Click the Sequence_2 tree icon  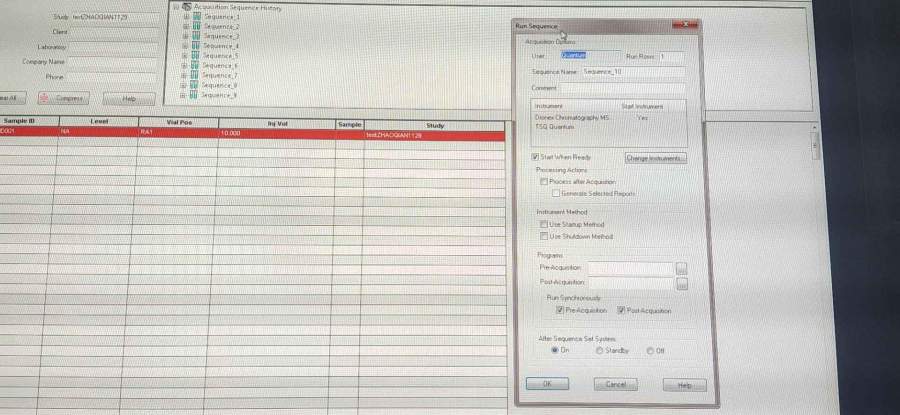(x=196, y=26)
